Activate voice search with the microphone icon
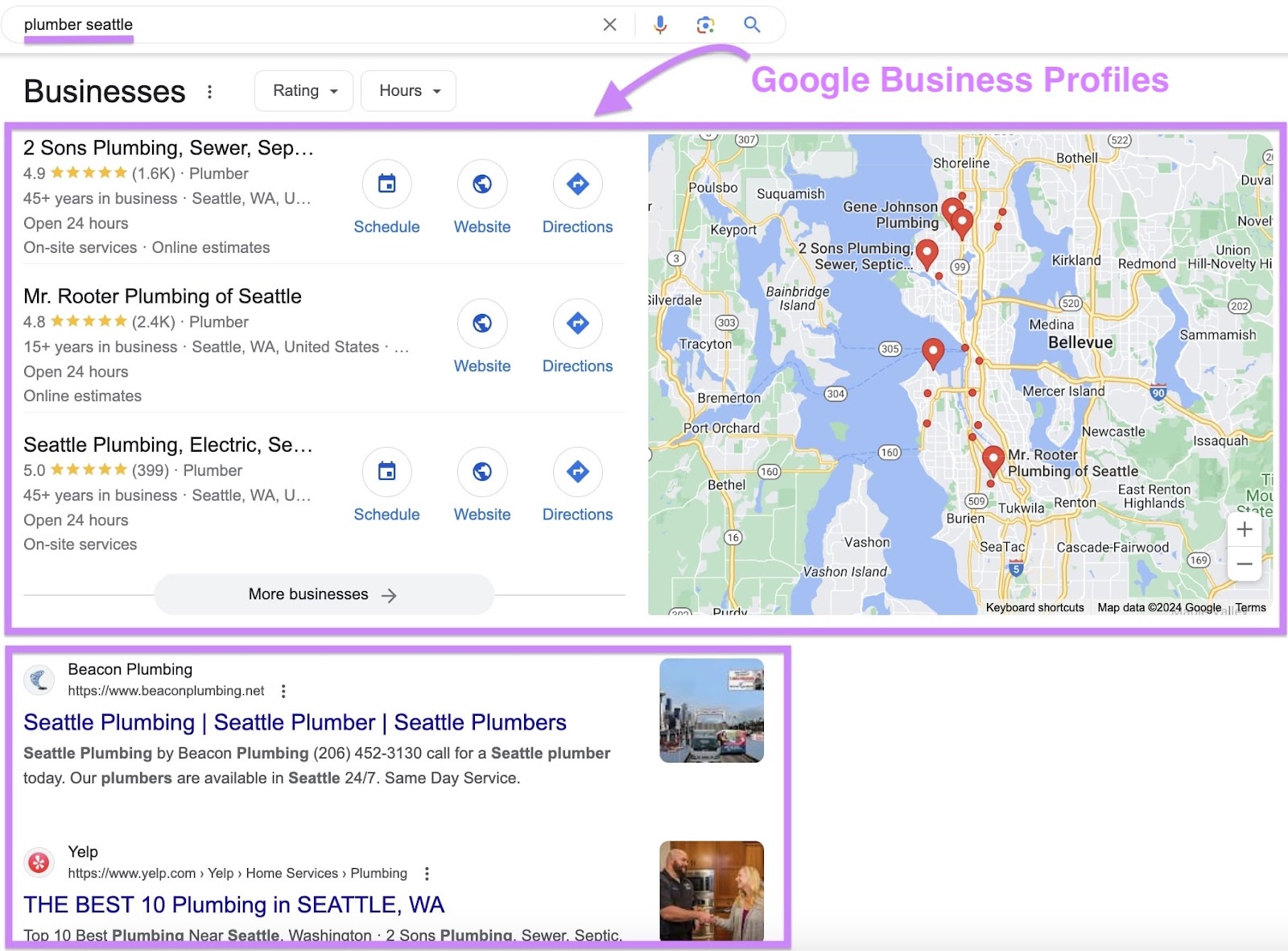Screen dimensions: 1288x951 pyautogui.click(x=659, y=24)
